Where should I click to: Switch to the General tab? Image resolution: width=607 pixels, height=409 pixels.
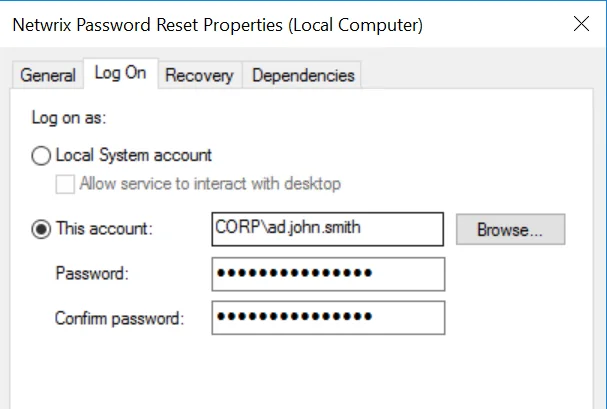pyautogui.click(x=48, y=75)
